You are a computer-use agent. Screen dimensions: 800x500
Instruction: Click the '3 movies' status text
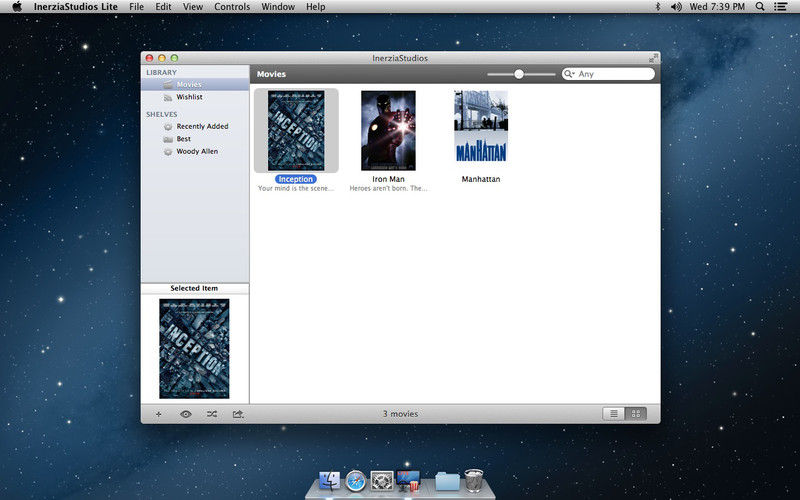click(x=401, y=414)
